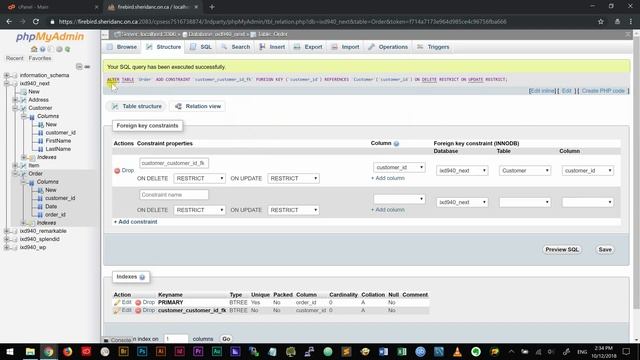The image size is (640, 360).
Task: Expand the Item table node
Action: point(15,165)
